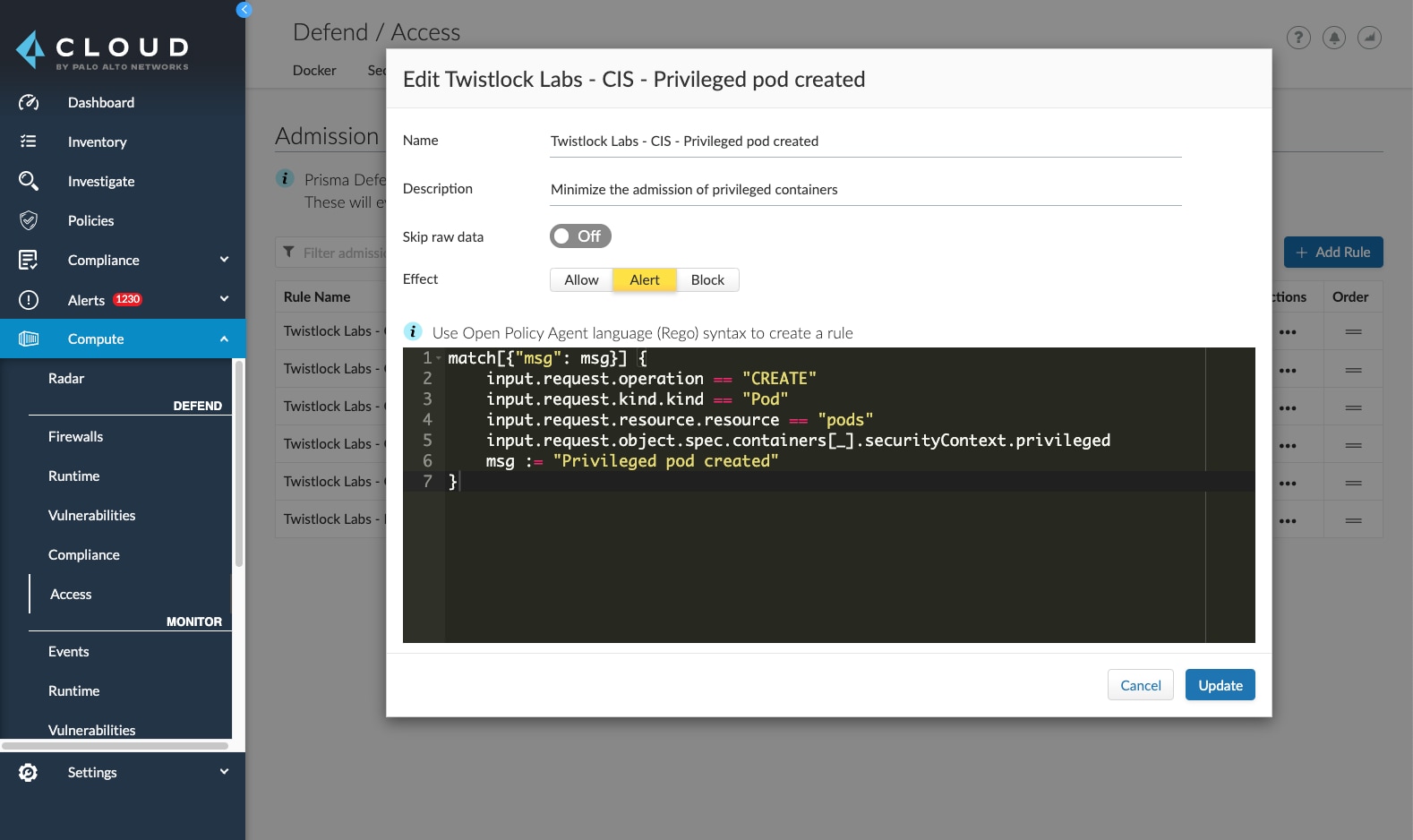Click the sidebar vertical scrollbar
The height and width of the screenshot is (840, 1413).
click(x=238, y=463)
